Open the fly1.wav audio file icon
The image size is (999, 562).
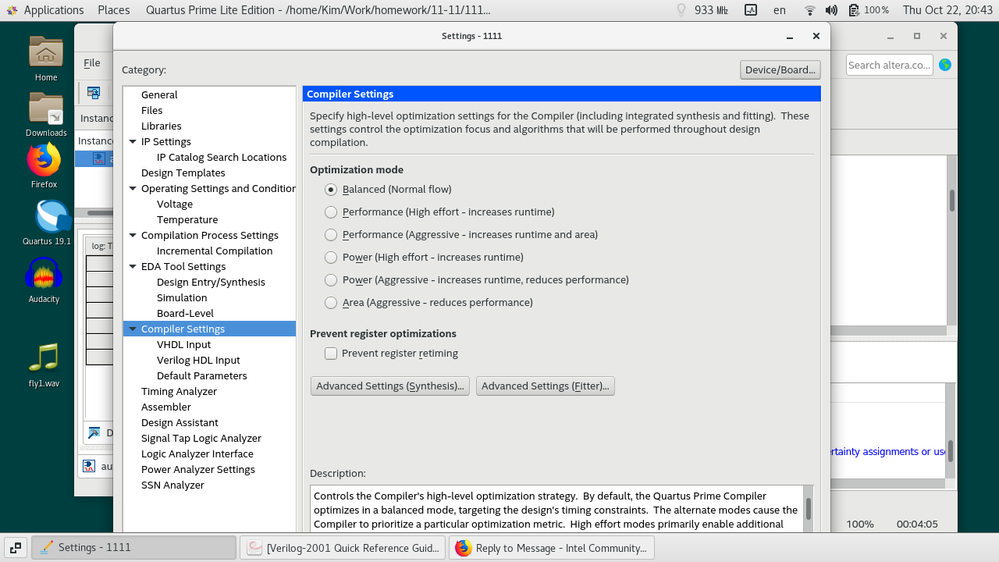[44, 366]
